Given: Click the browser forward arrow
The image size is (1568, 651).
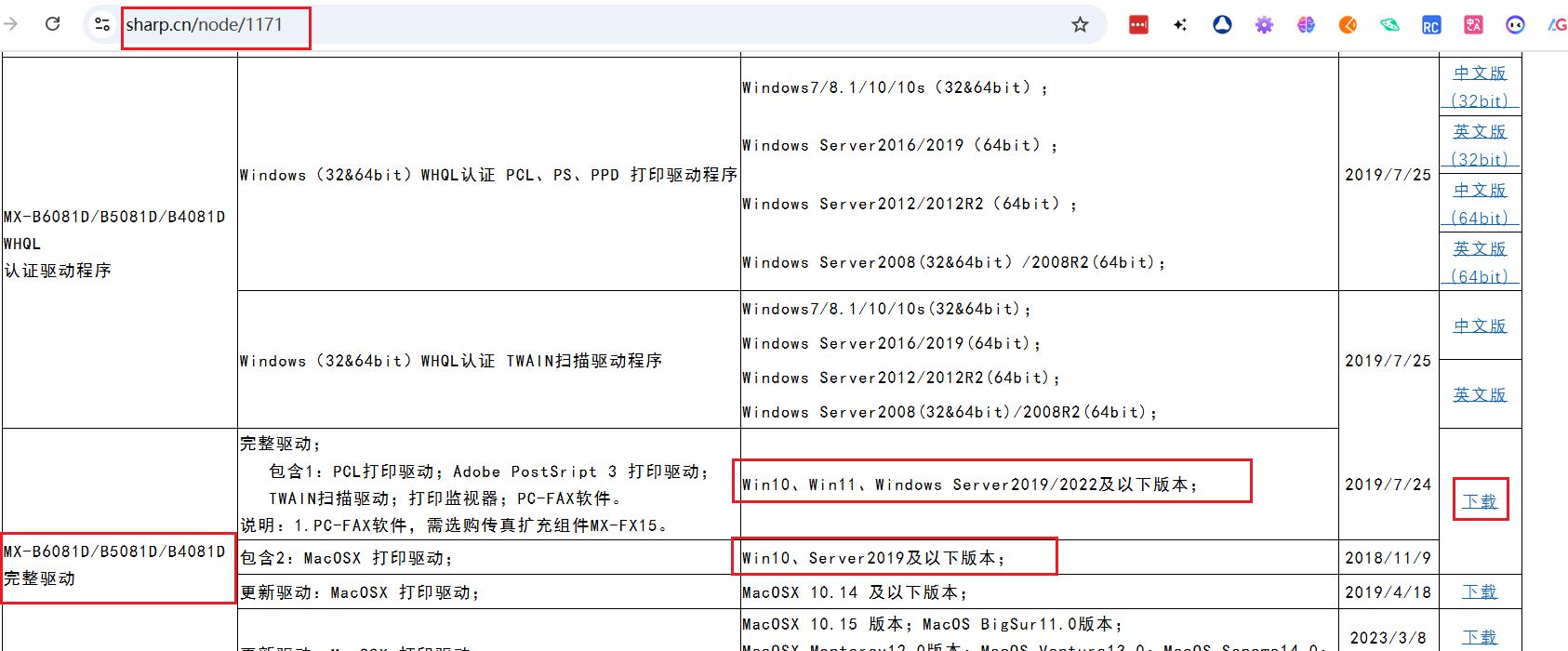Looking at the screenshot, I should (x=11, y=24).
